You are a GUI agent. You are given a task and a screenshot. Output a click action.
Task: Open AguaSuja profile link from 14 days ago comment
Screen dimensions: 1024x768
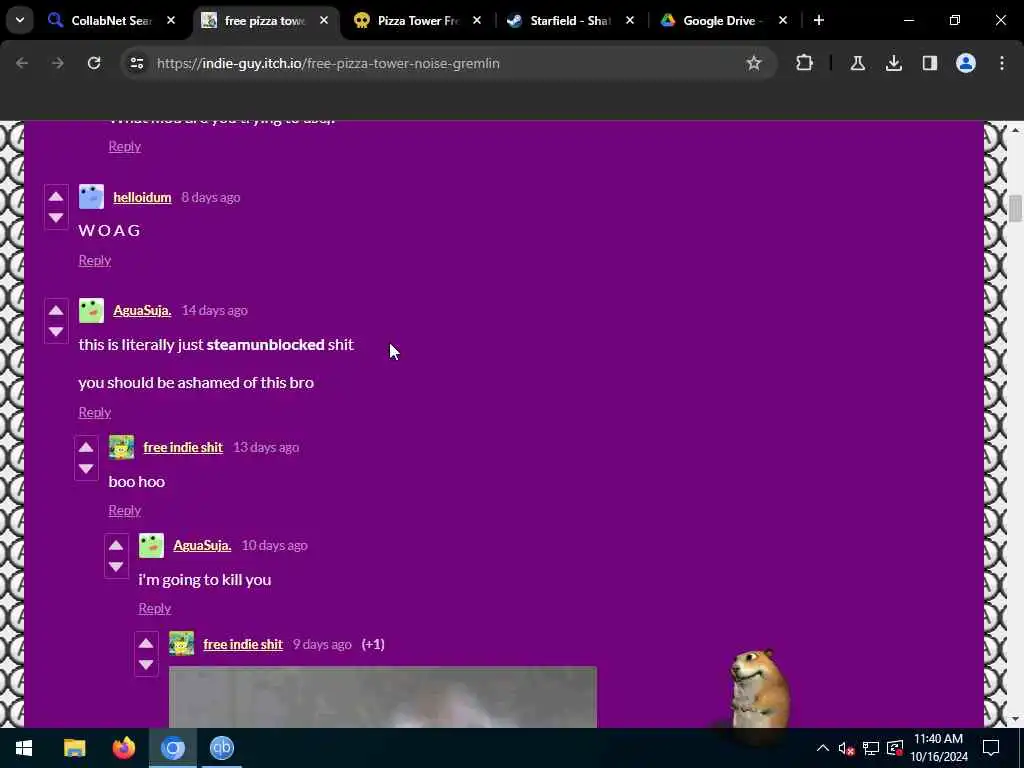click(x=142, y=310)
